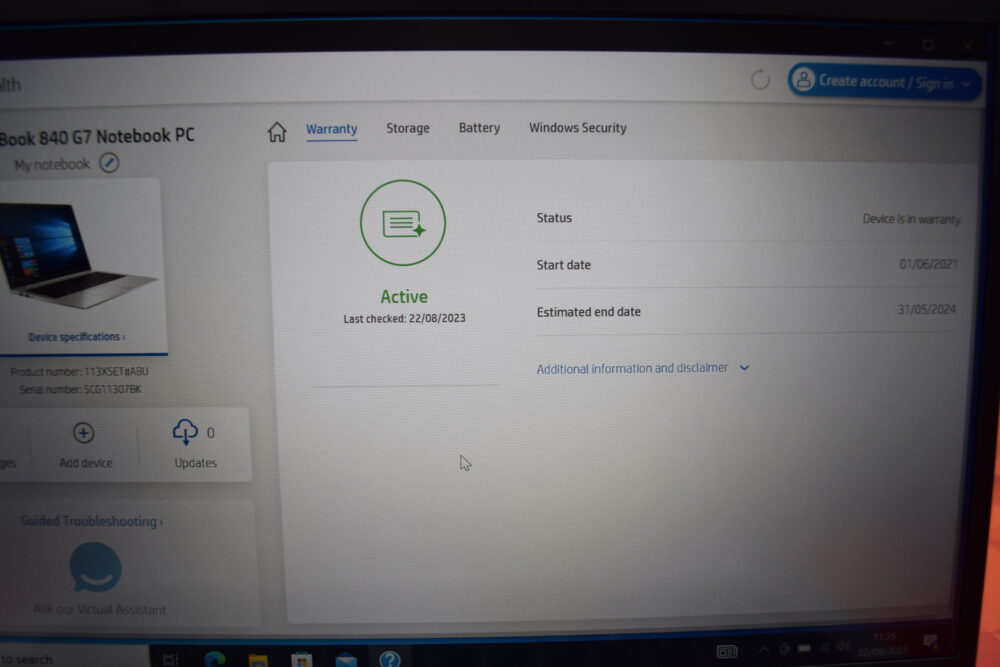Click the green warranty status circle icon

[402, 223]
